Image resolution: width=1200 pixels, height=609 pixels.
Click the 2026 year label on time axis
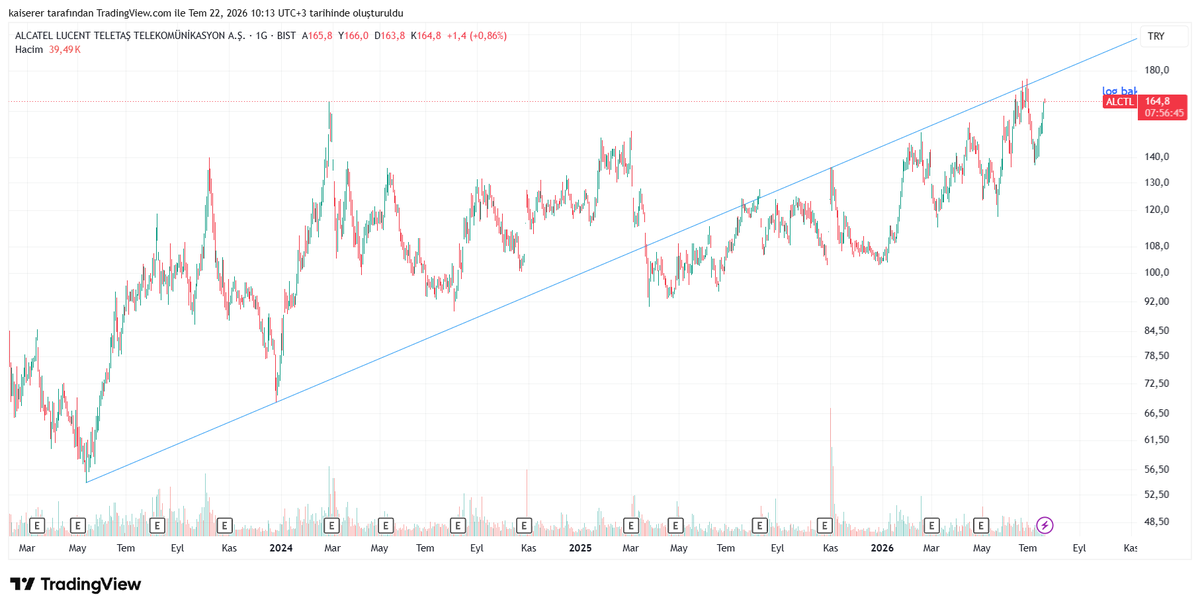coord(882,548)
